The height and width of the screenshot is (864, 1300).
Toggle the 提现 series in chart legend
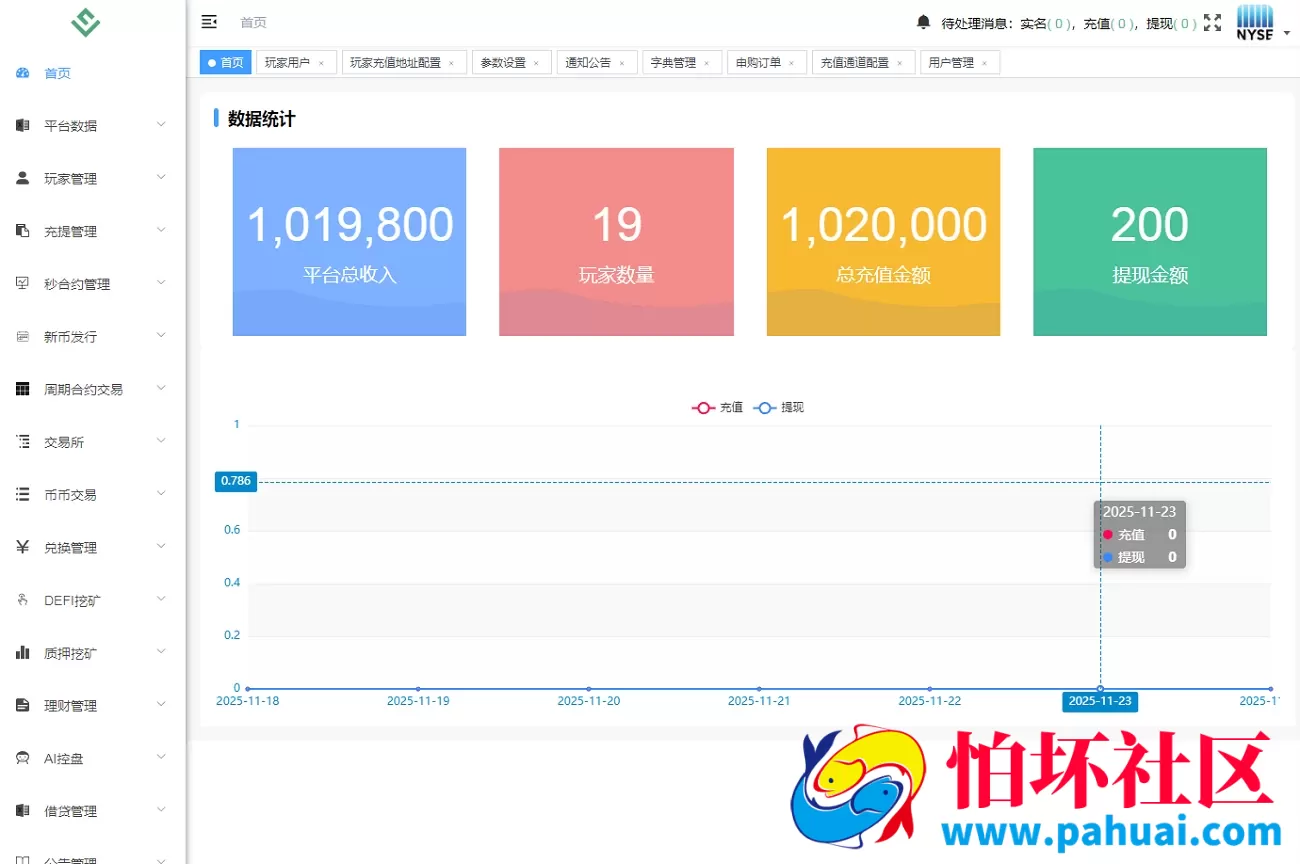779,407
